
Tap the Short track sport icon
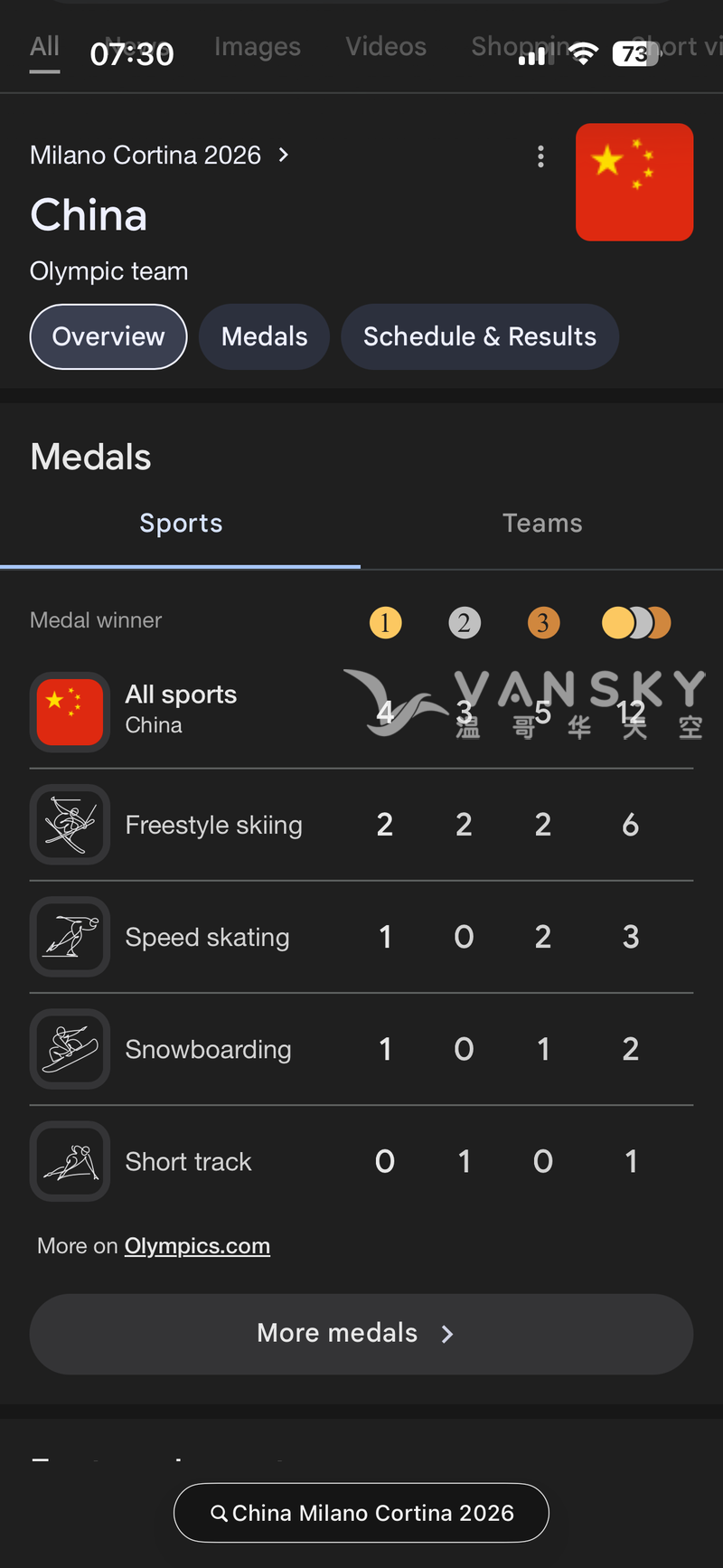(70, 1160)
